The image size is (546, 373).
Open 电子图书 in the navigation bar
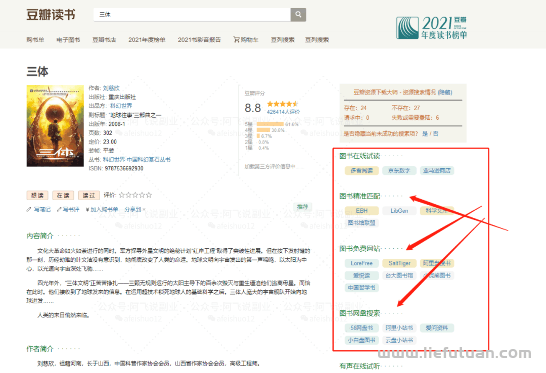coord(68,40)
